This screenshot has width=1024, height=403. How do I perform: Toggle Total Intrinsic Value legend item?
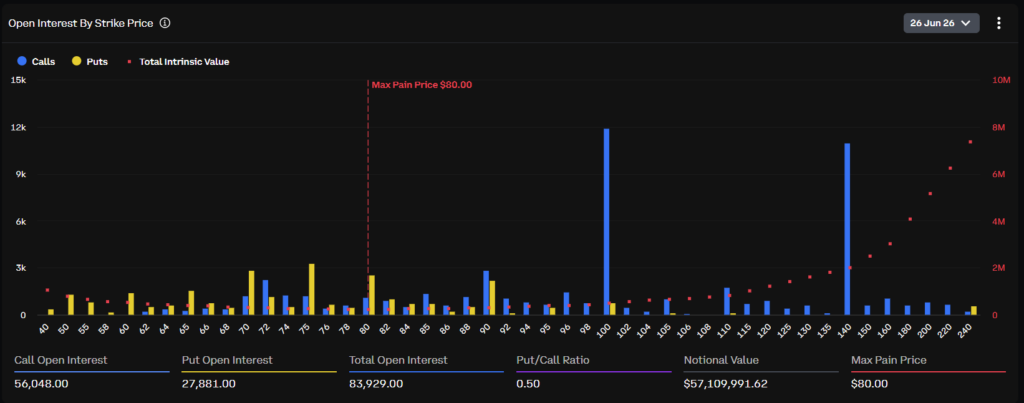click(178, 61)
